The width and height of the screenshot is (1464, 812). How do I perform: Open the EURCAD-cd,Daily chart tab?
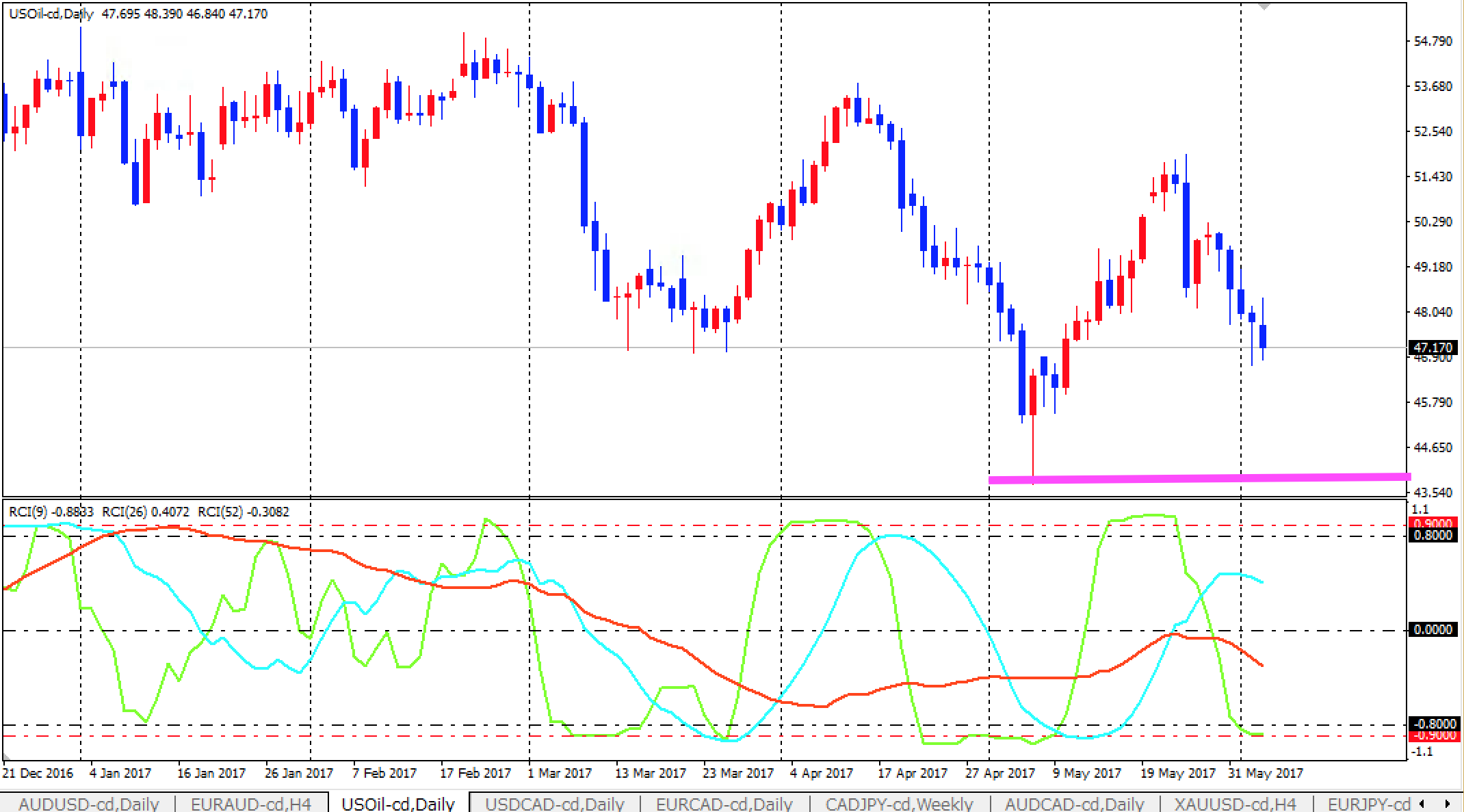[724, 804]
